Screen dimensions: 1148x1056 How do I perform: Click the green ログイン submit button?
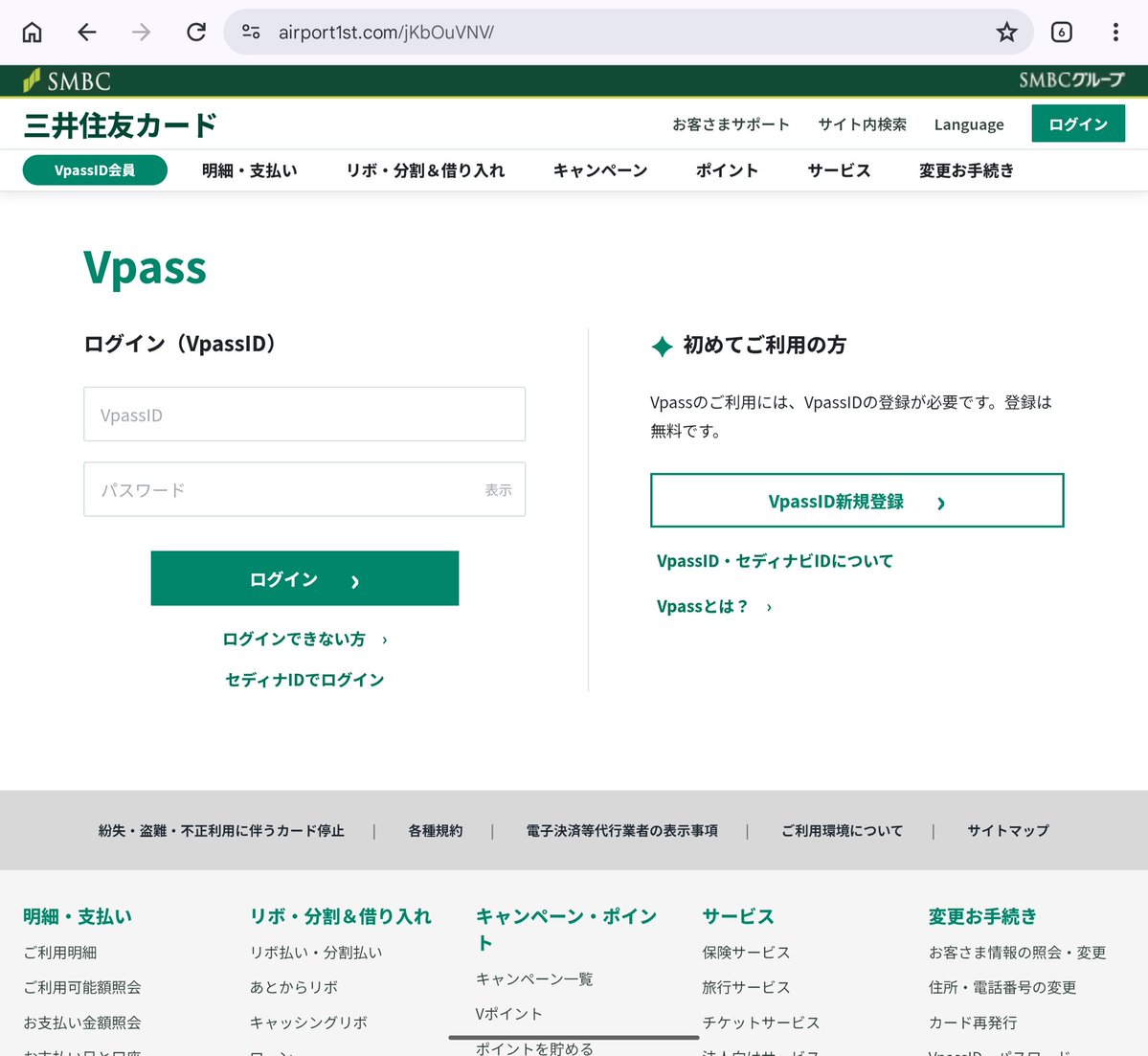point(304,578)
